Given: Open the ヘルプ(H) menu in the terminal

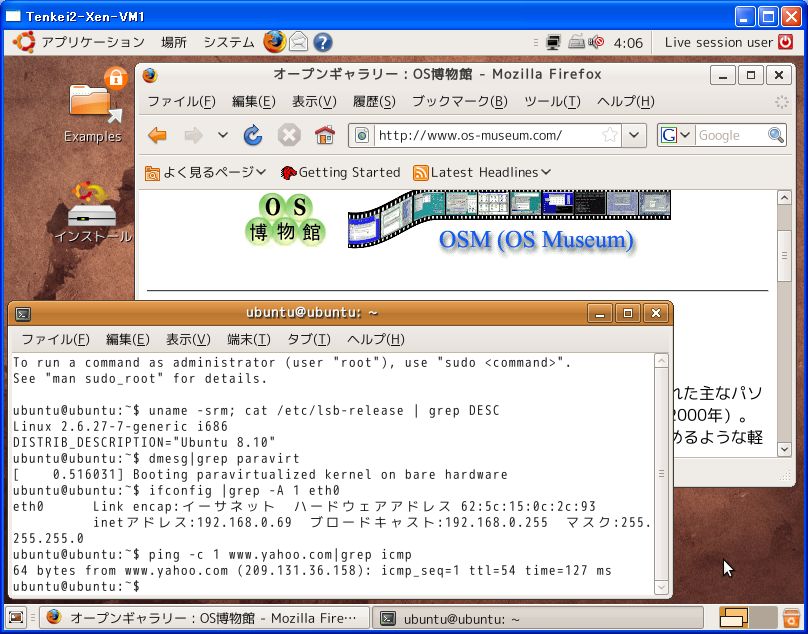Looking at the screenshot, I should (x=376, y=339).
